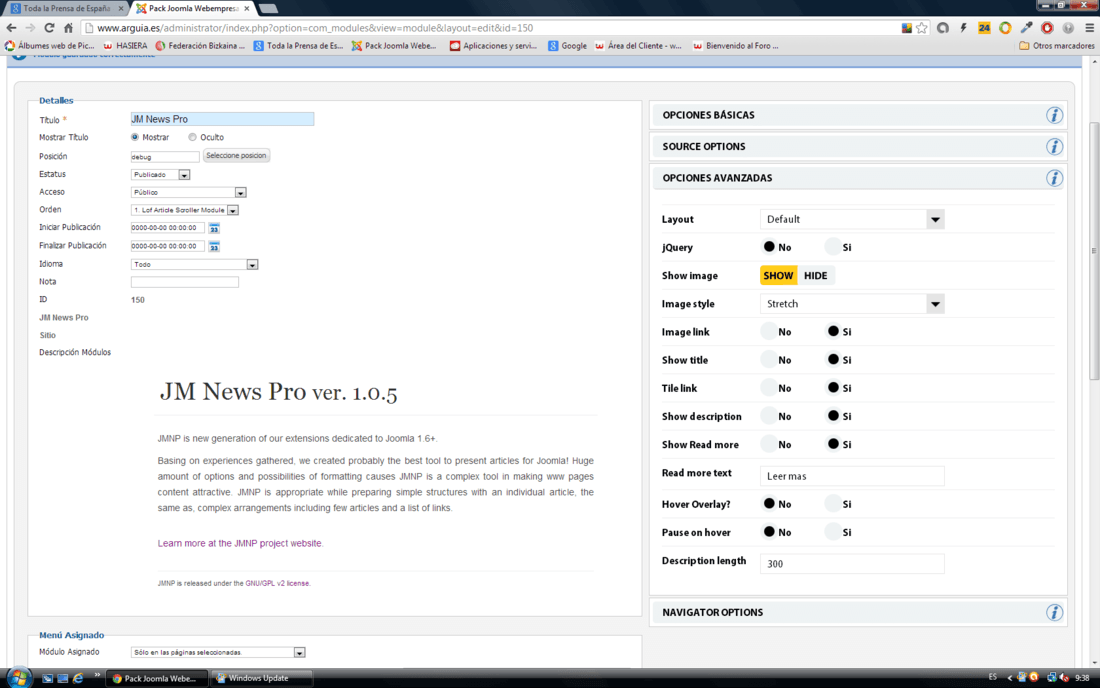Open the HASIERA bookmark

(126, 46)
